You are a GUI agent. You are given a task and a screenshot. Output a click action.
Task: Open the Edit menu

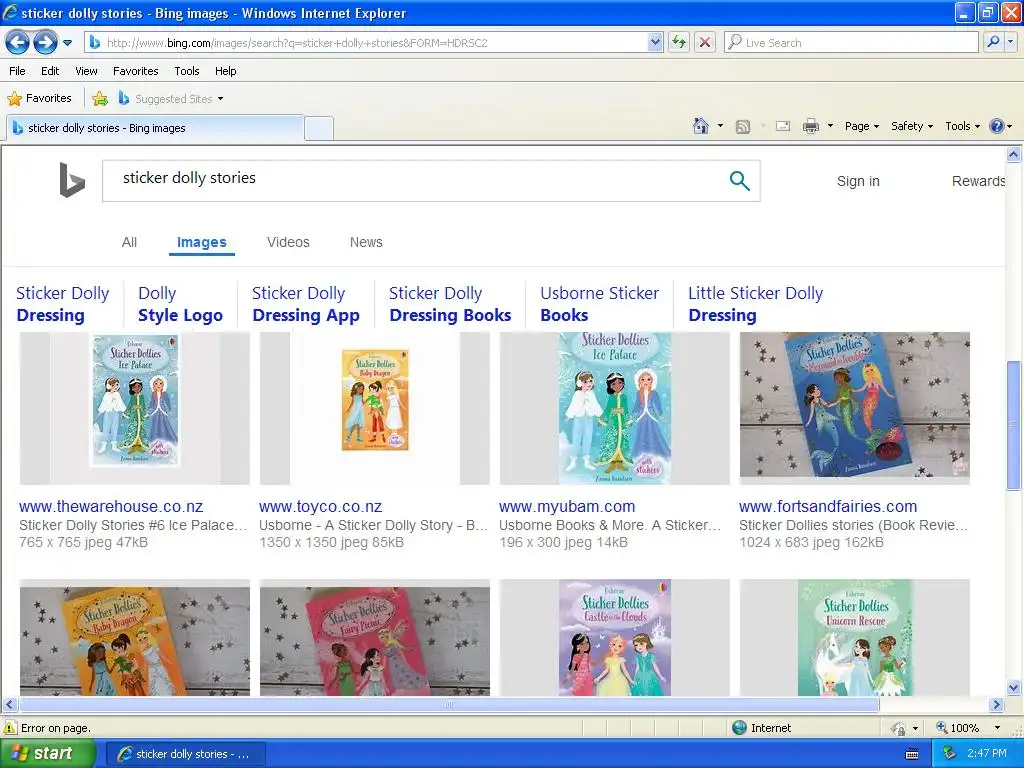point(50,71)
